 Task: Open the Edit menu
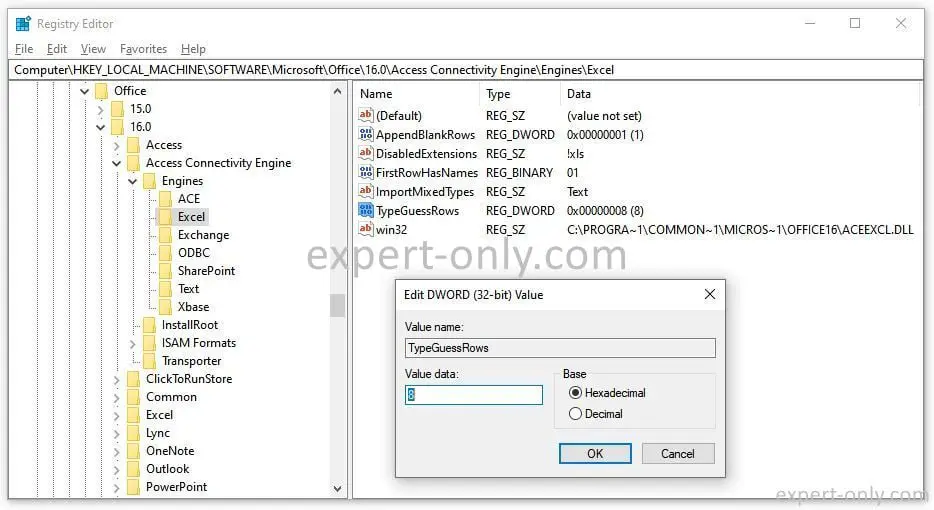(x=57, y=49)
